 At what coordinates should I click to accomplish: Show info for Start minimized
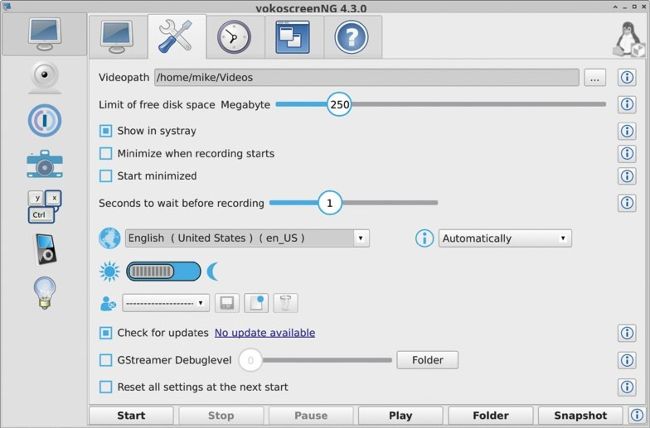[x=627, y=176]
